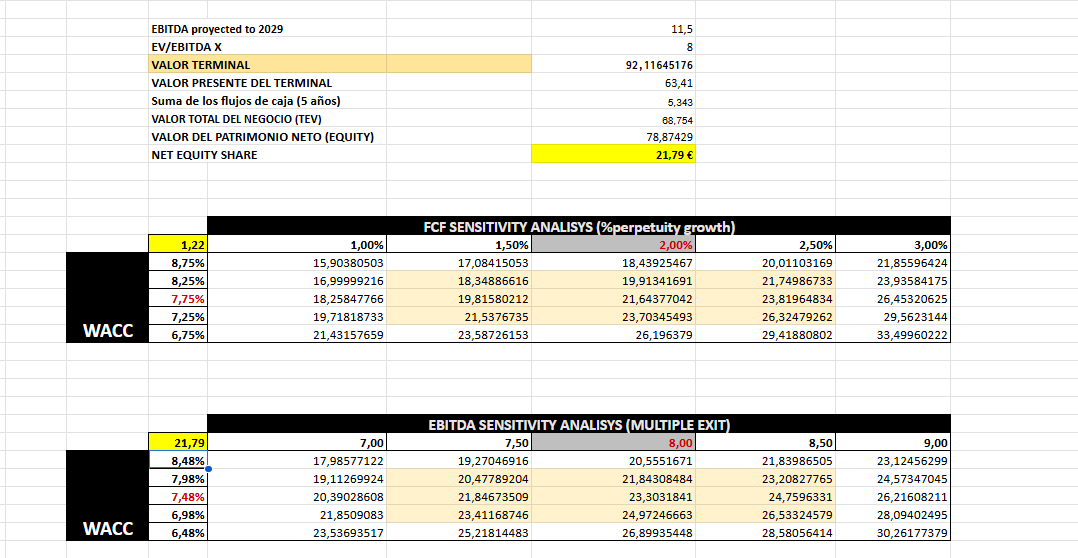Viewport: 1078px width, 558px height.
Task: Select the cell with 23,12456299
Action: point(892,460)
